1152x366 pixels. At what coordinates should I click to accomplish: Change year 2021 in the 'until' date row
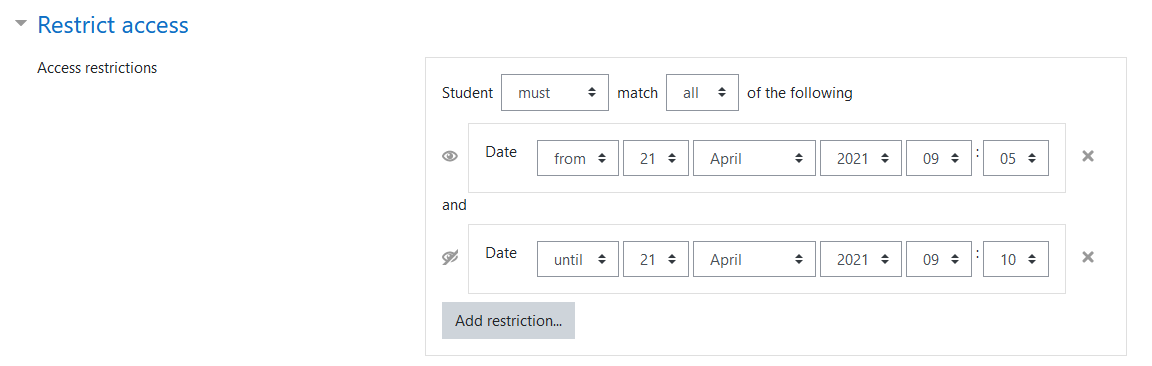coord(861,259)
